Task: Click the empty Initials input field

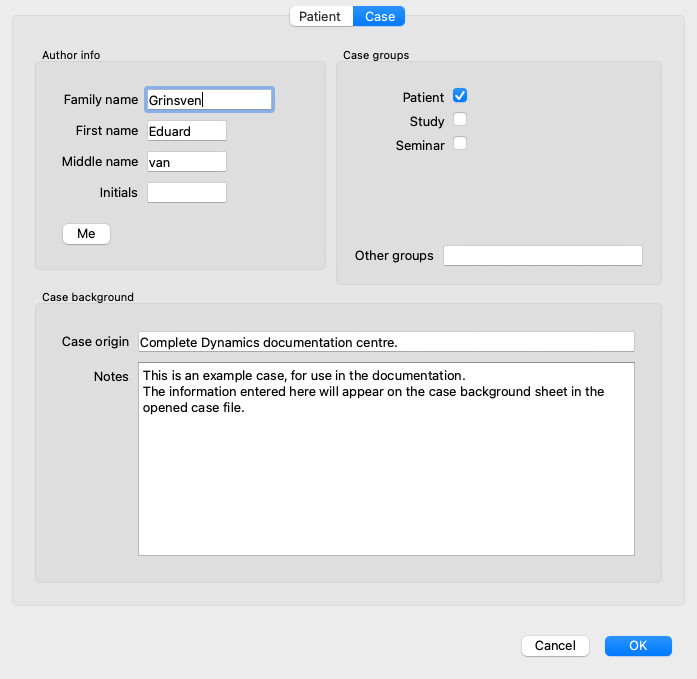Action: [x=187, y=193]
